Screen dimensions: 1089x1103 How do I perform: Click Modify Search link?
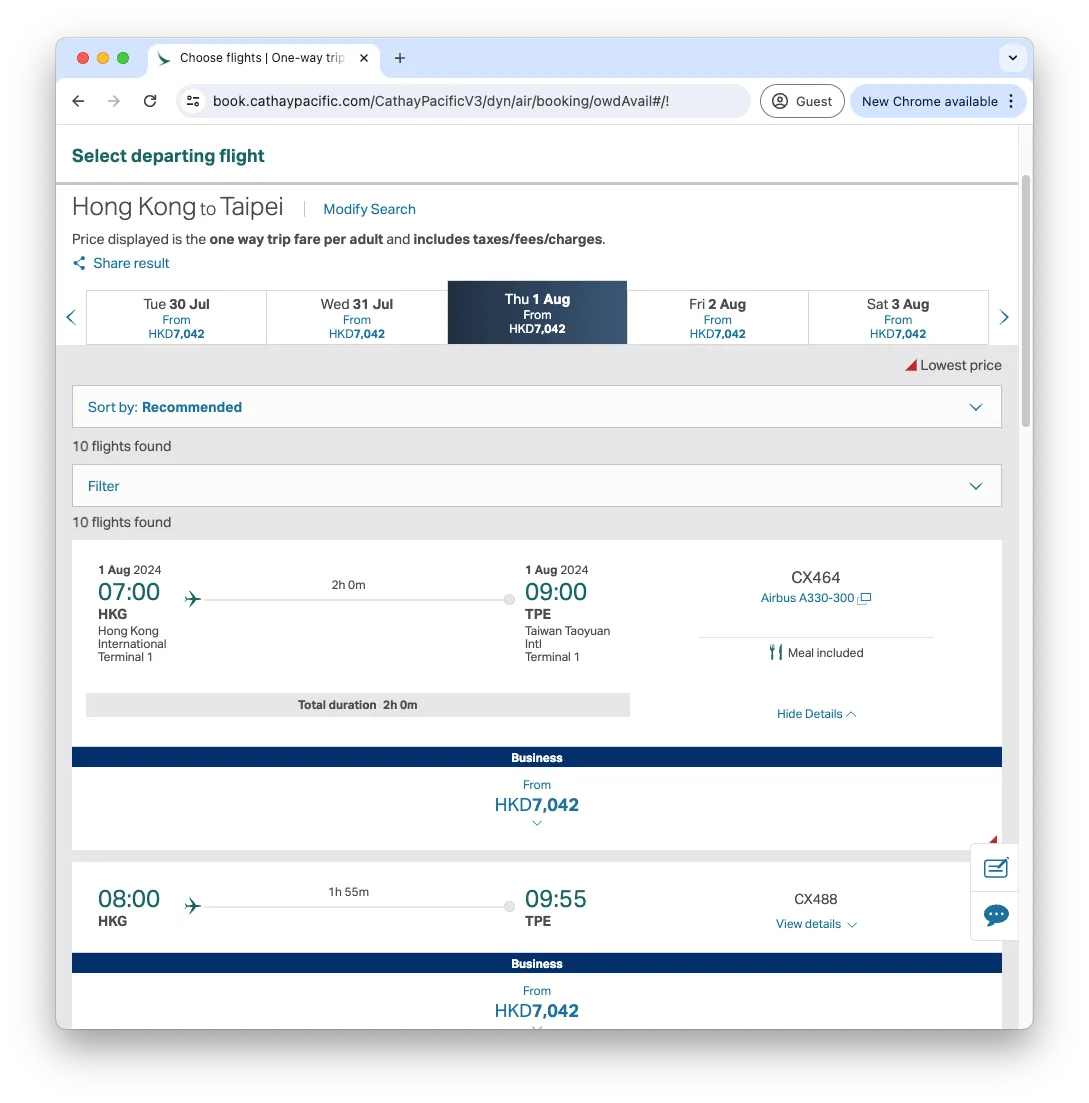(x=369, y=209)
